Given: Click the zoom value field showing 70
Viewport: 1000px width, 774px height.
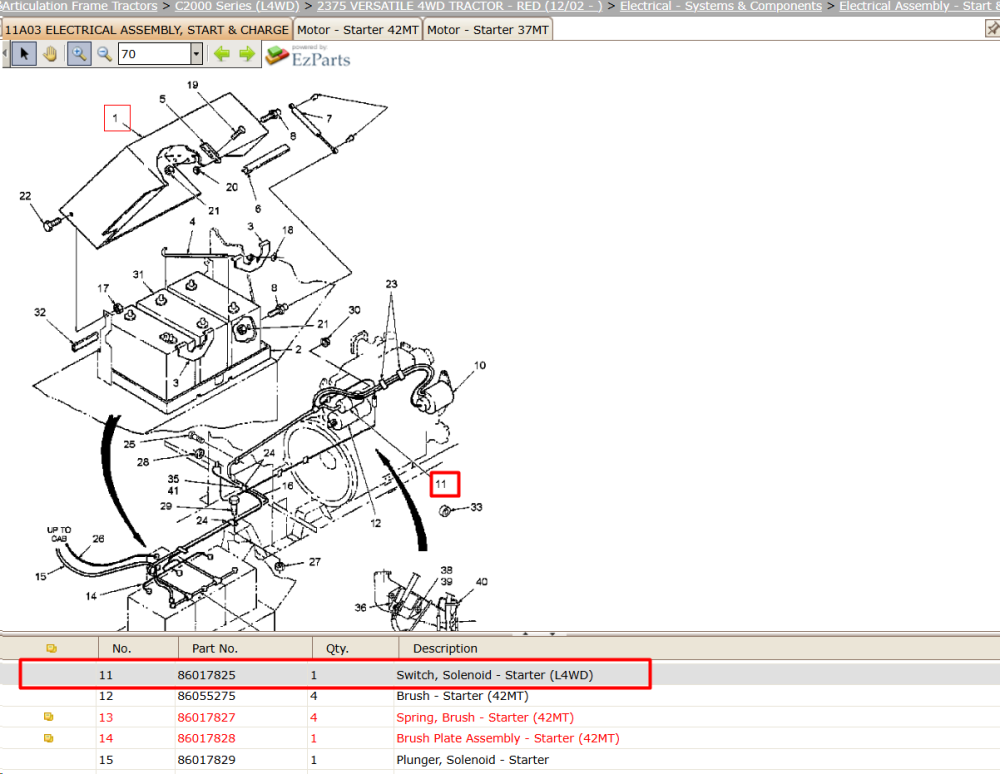Looking at the screenshot, I should [x=154, y=54].
